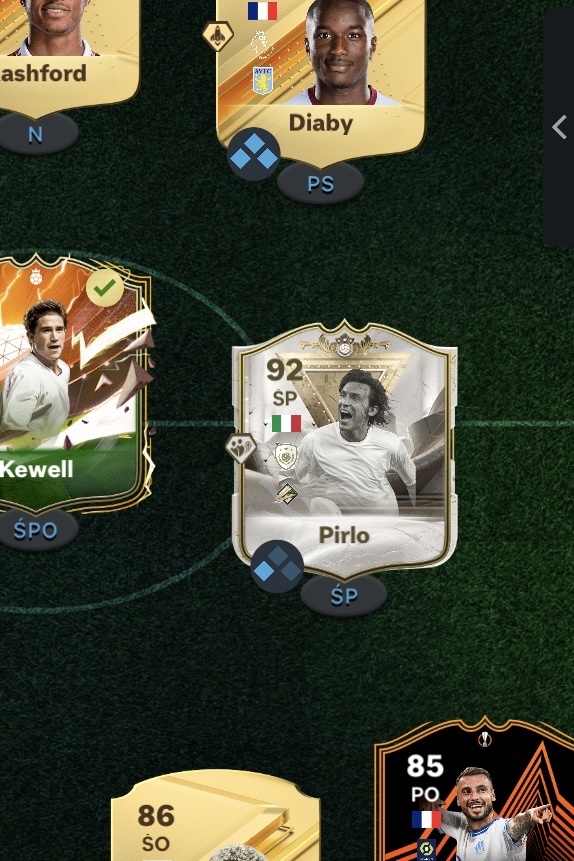The image size is (574, 861).
Task: Select the 85-rated PO Marseille player card
Action: tap(475, 789)
